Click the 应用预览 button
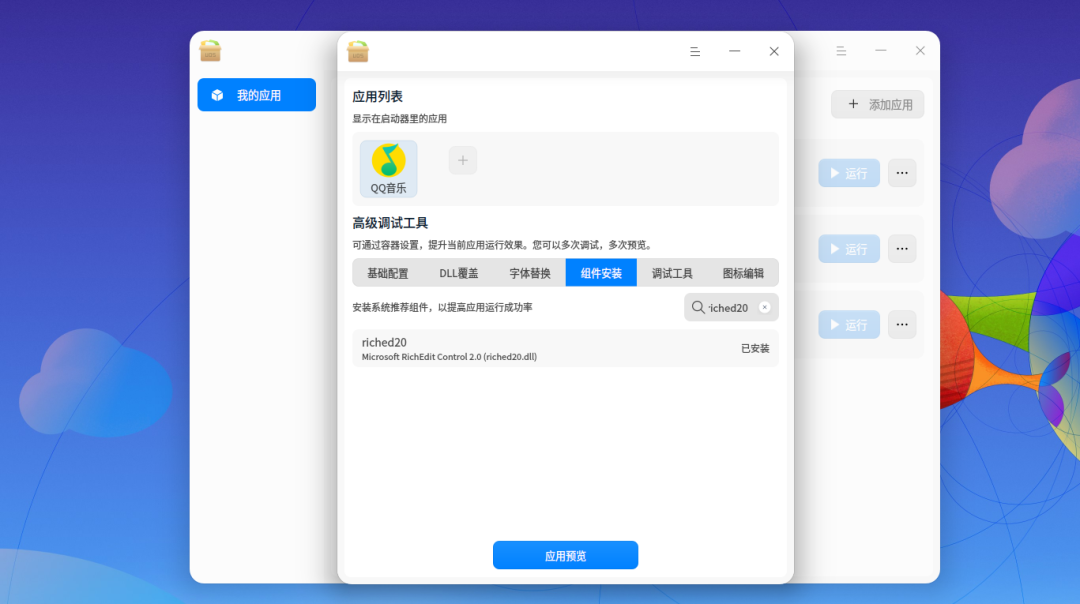Screen dimensions: 1080x604 pos(565,555)
